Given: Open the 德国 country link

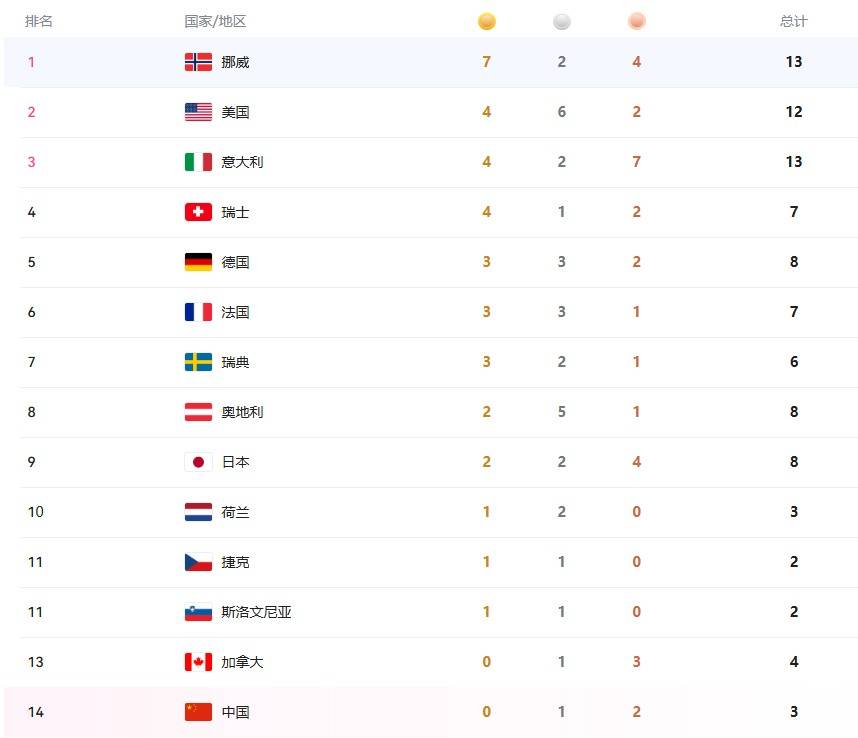Looking at the screenshot, I should [235, 262].
